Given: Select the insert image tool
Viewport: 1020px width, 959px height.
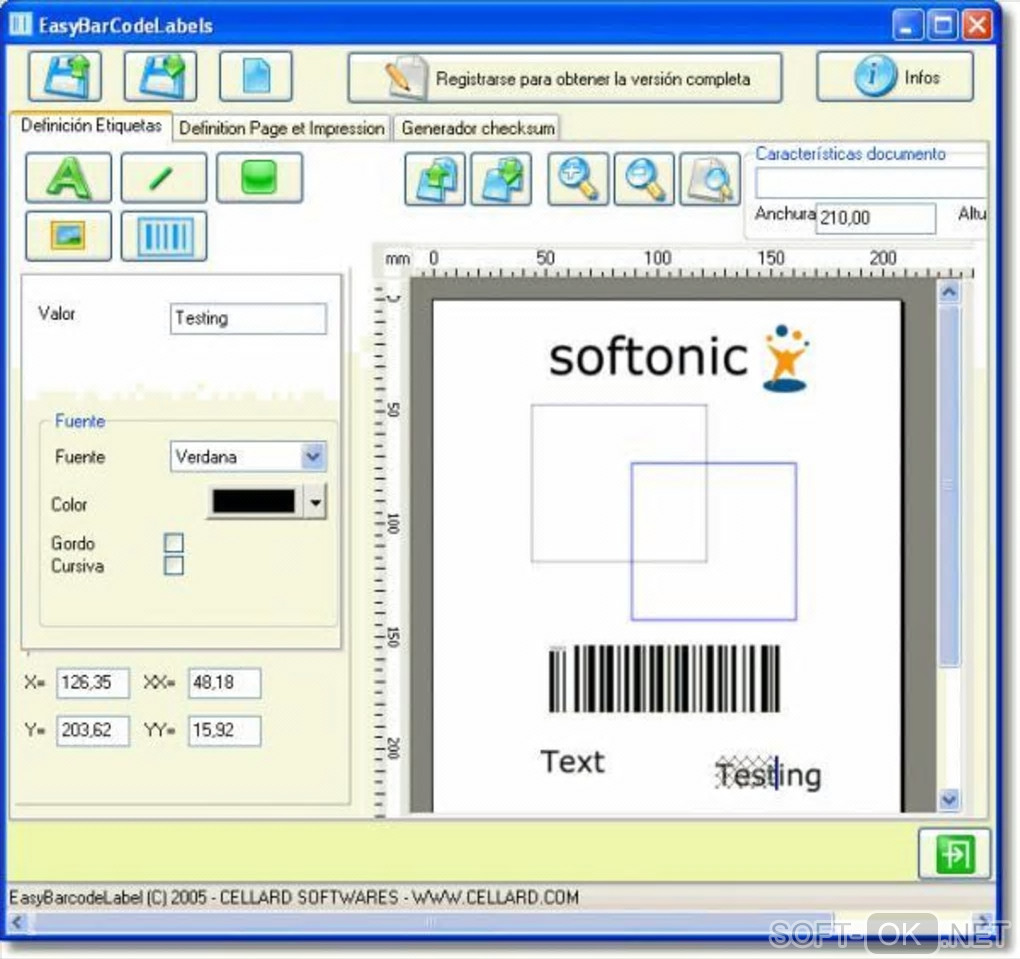Looking at the screenshot, I should pyautogui.click(x=68, y=236).
